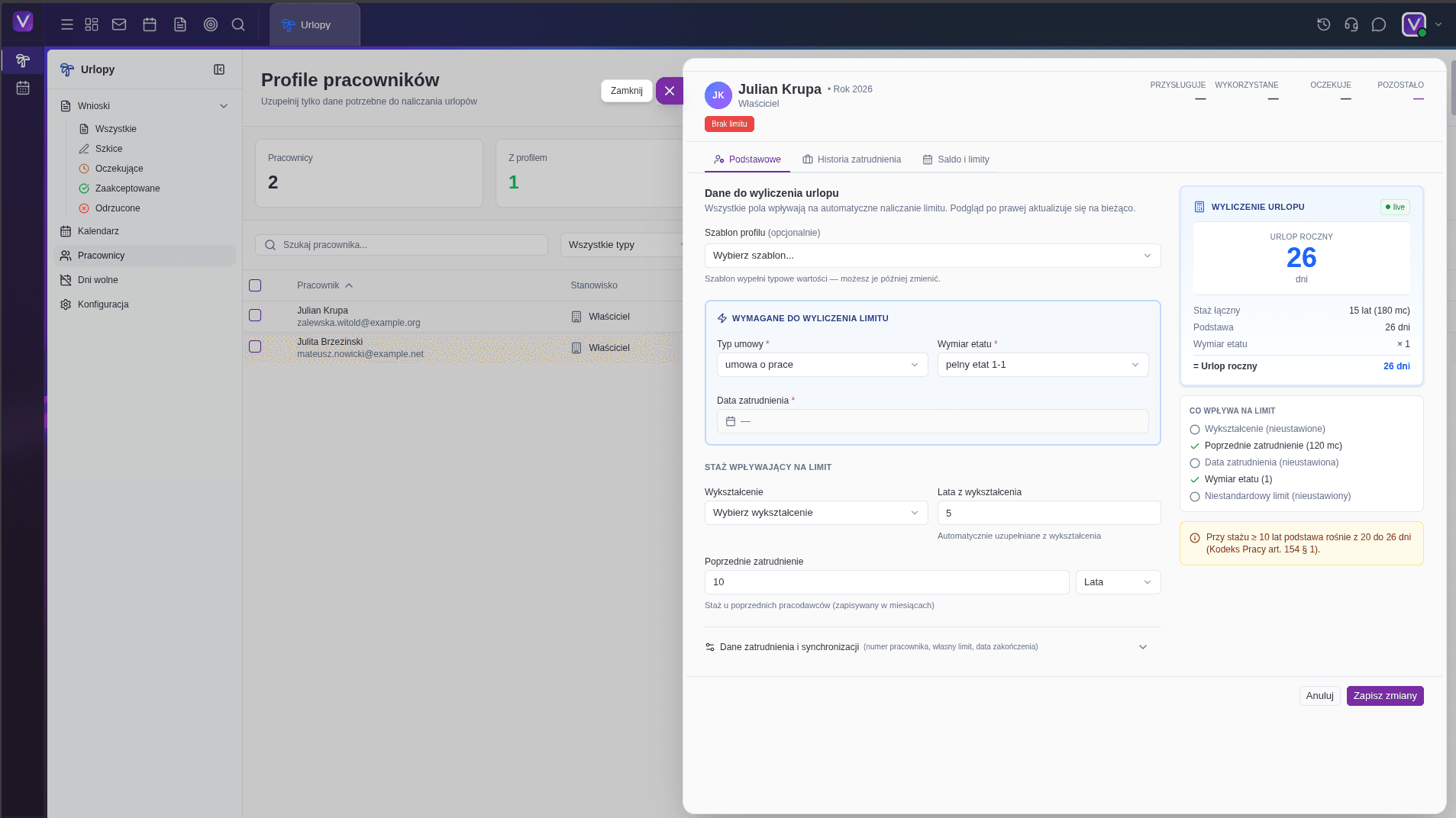1456x818 pixels.
Task: Open the Saldo i limity tab
Action: [955, 159]
